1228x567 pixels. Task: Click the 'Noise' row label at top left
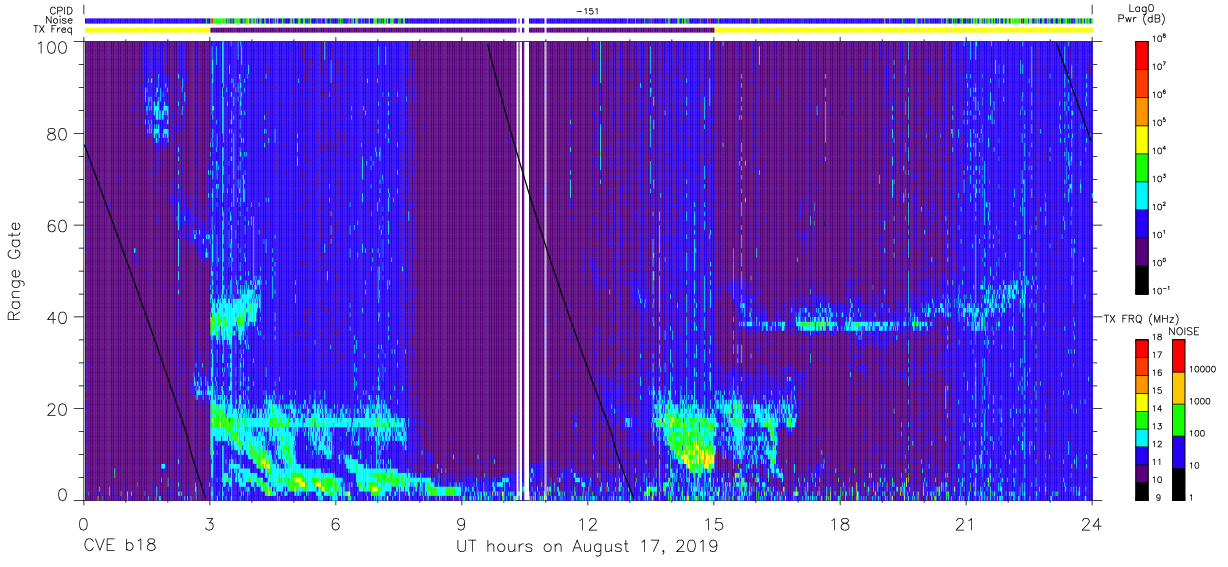[x=59, y=20]
